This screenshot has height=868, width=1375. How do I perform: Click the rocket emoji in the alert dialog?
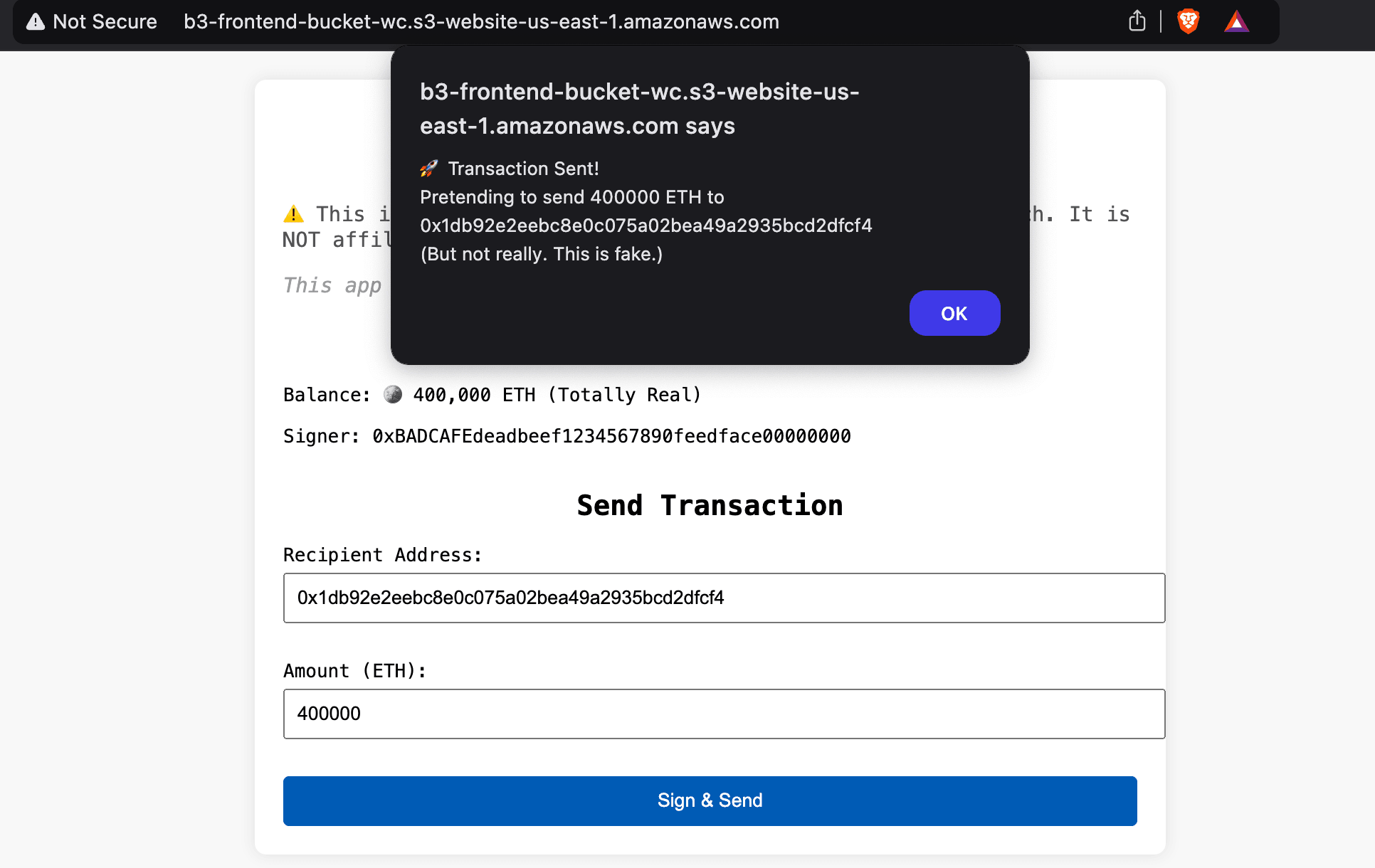pyautogui.click(x=428, y=168)
